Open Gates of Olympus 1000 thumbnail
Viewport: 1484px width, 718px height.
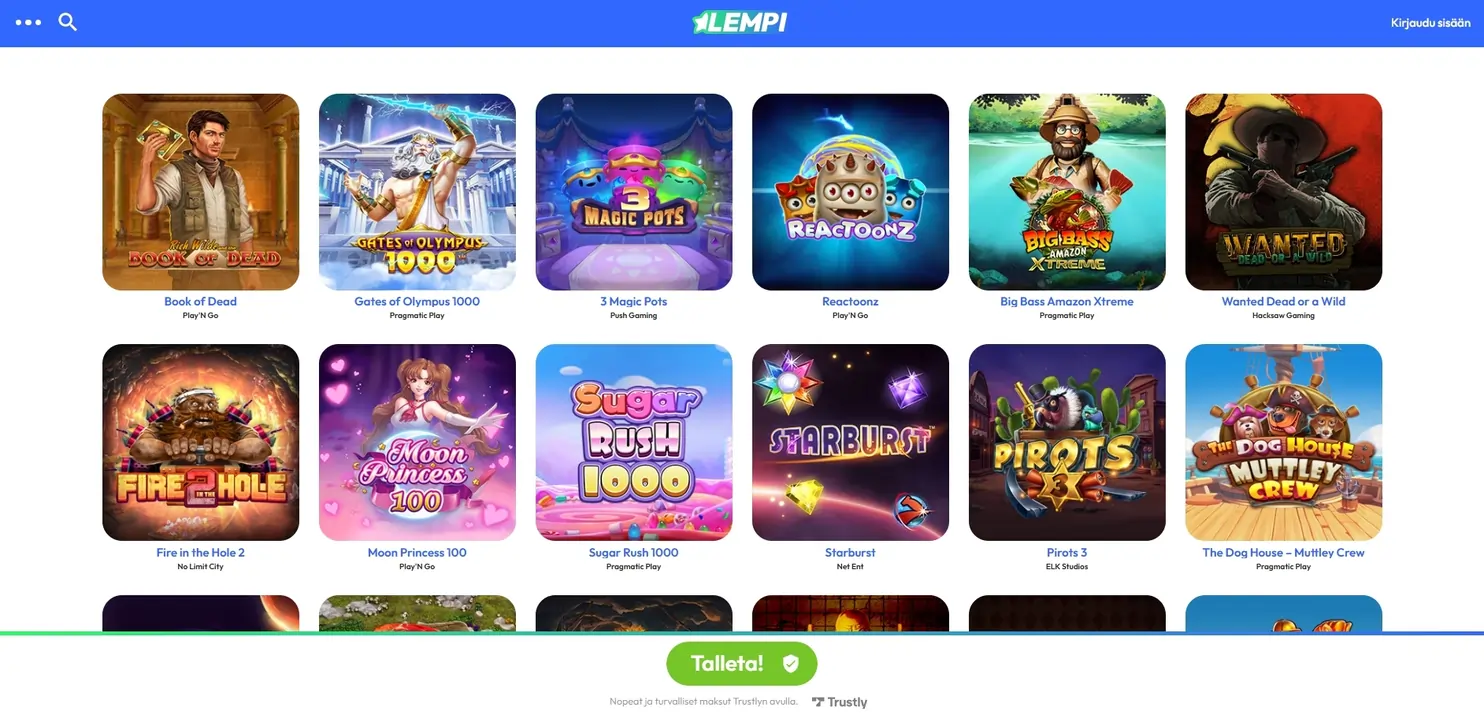coord(417,192)
